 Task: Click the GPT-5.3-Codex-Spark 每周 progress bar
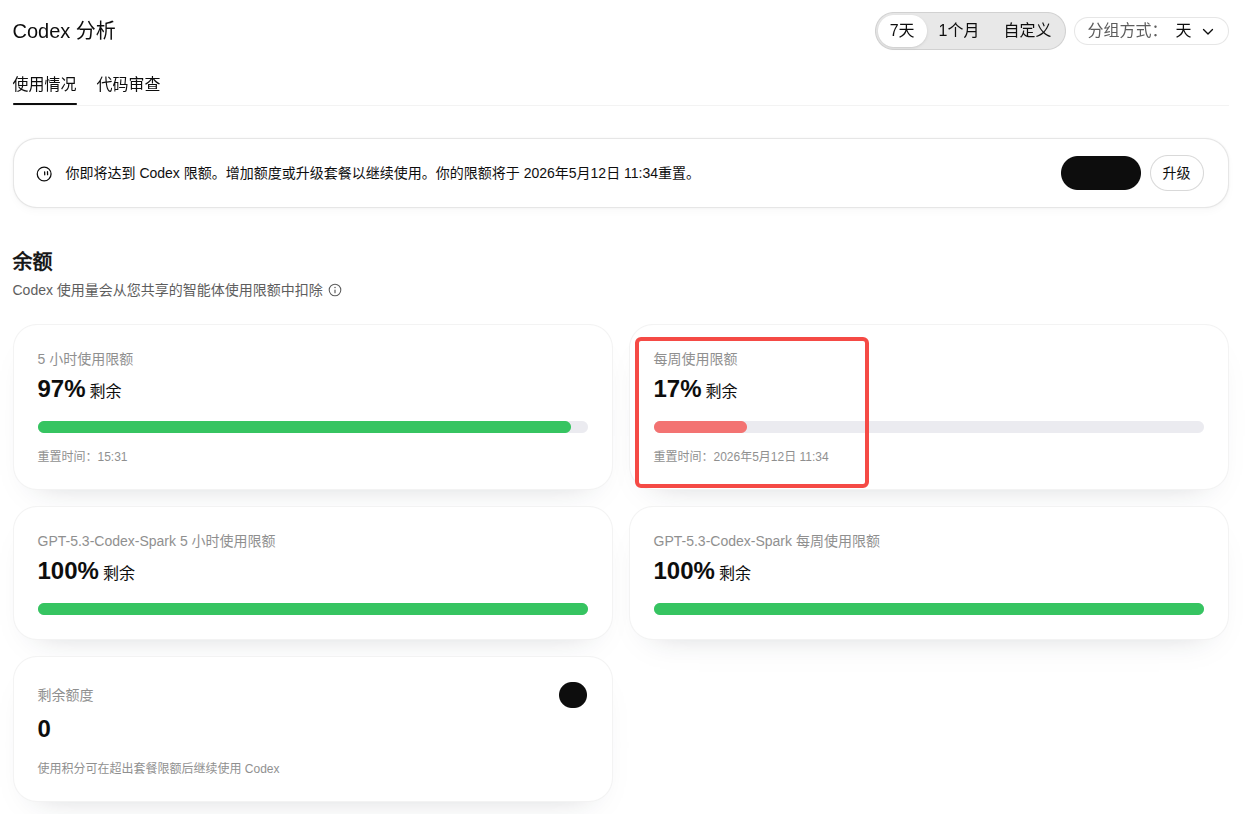tap(929, 609)
